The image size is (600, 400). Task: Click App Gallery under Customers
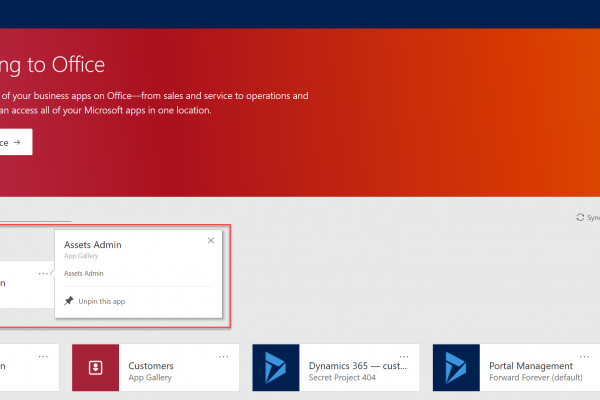150,378
